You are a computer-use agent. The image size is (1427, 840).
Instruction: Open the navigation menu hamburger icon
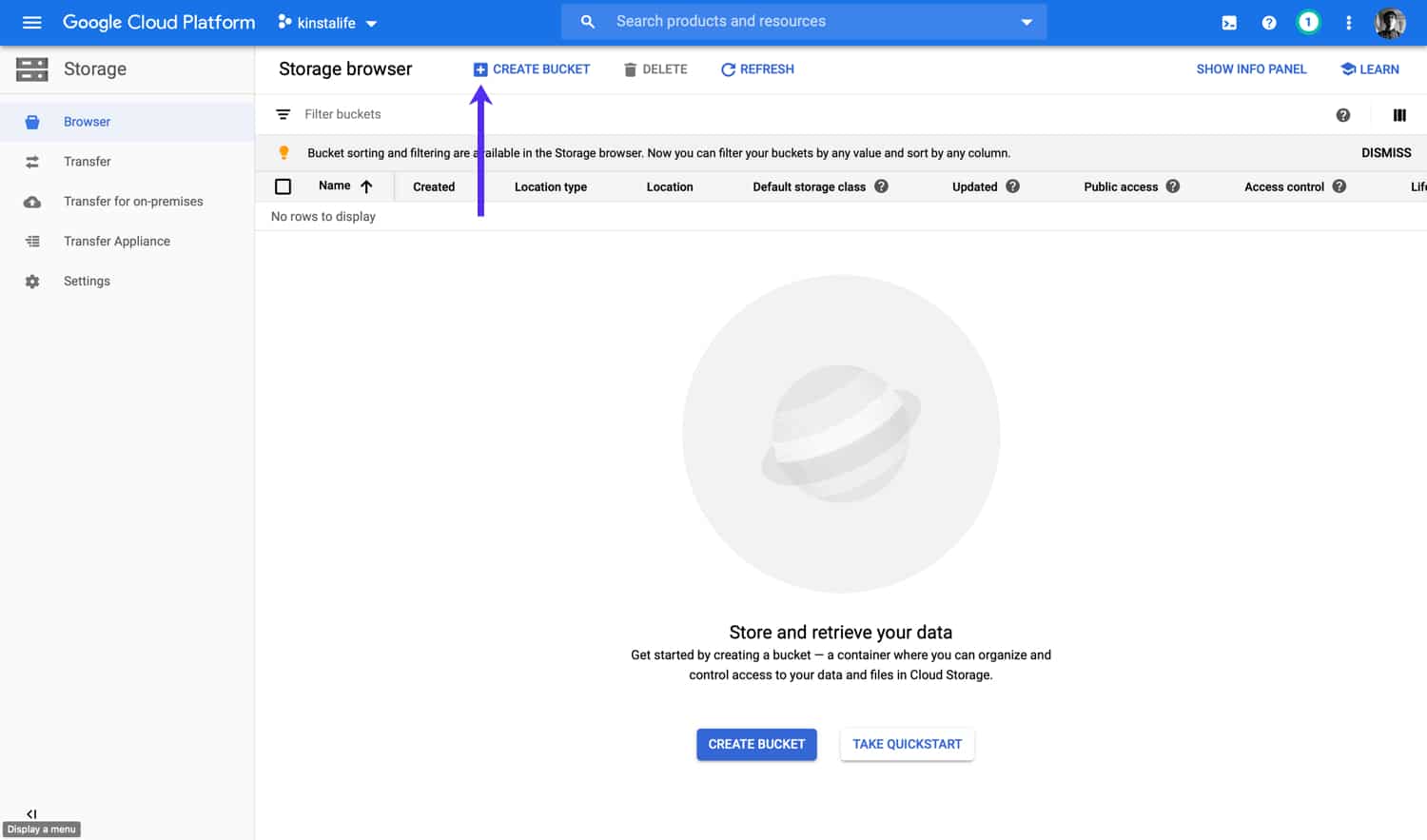pyautogui.click(x=31, y=22)
